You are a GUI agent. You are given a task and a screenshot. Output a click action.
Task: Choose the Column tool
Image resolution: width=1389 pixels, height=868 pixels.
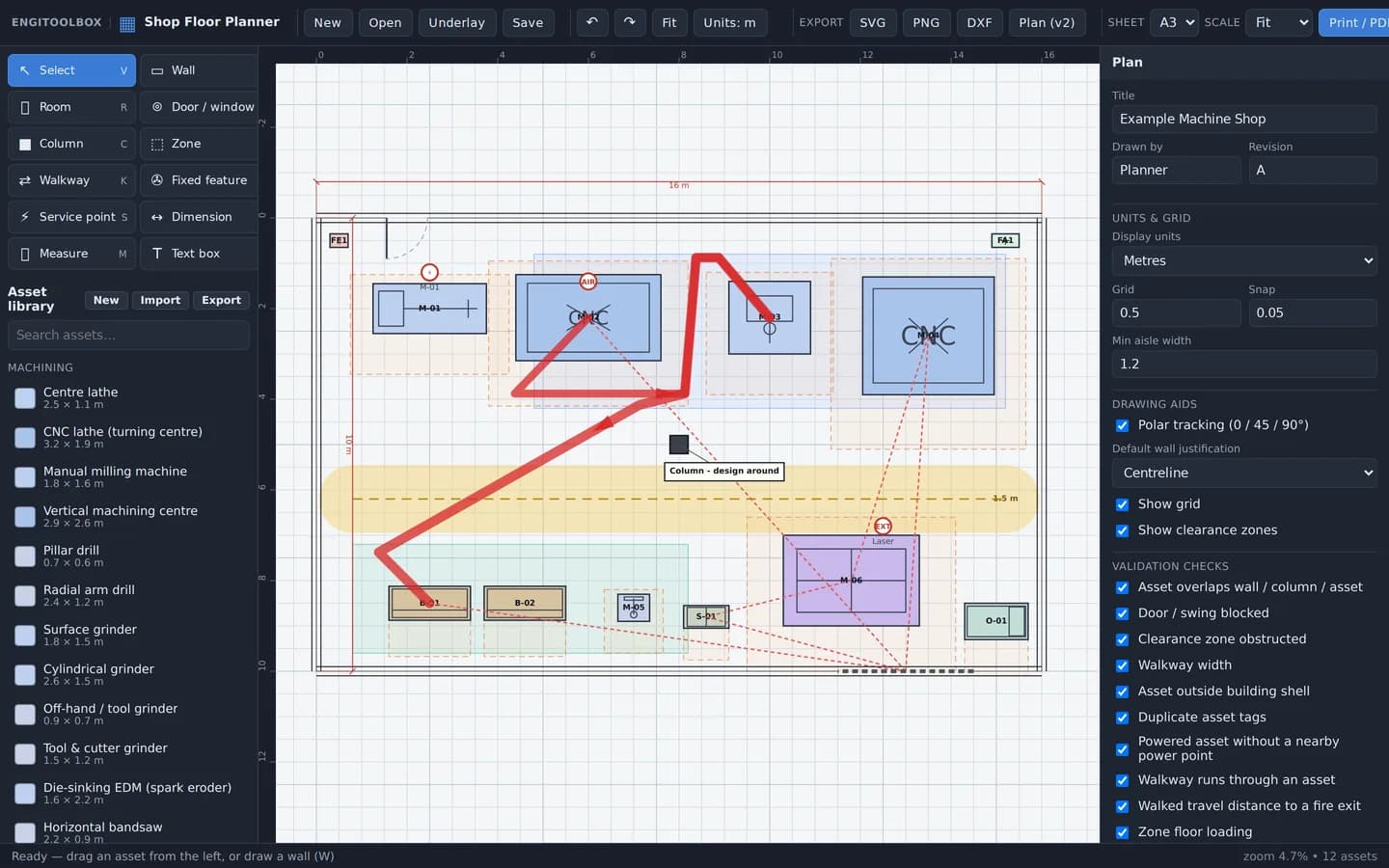click(71, 144)
